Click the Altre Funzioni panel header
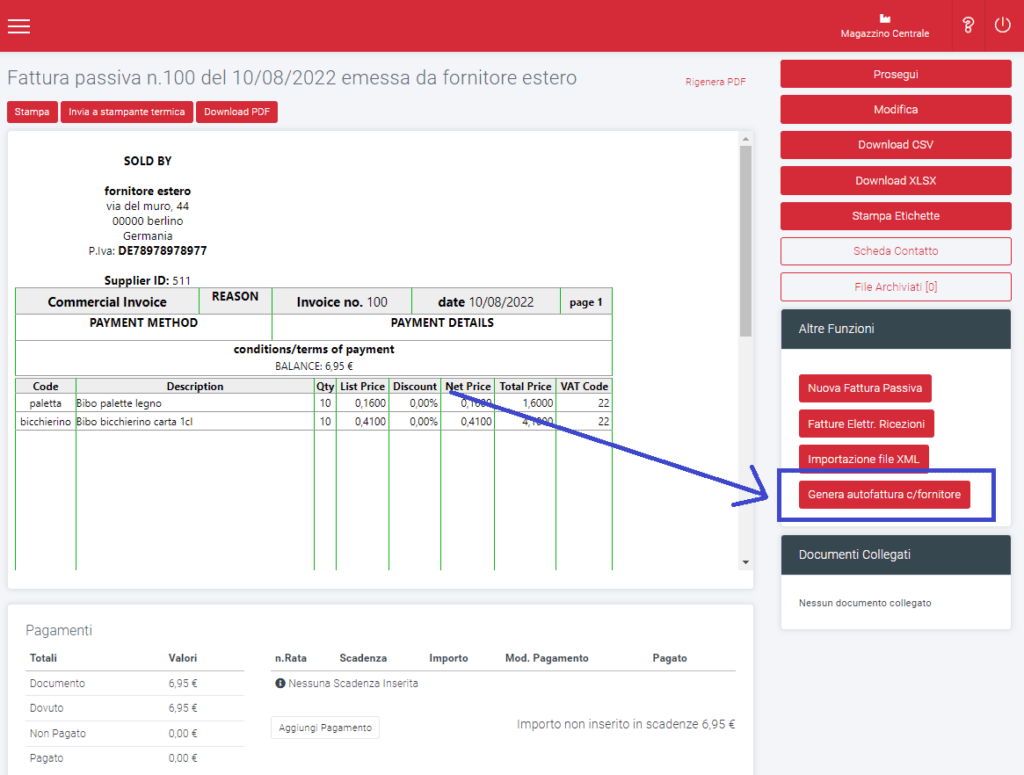The height and width of the screenshot is (775, 1024). pyautogui.click(x=895, y=329)
